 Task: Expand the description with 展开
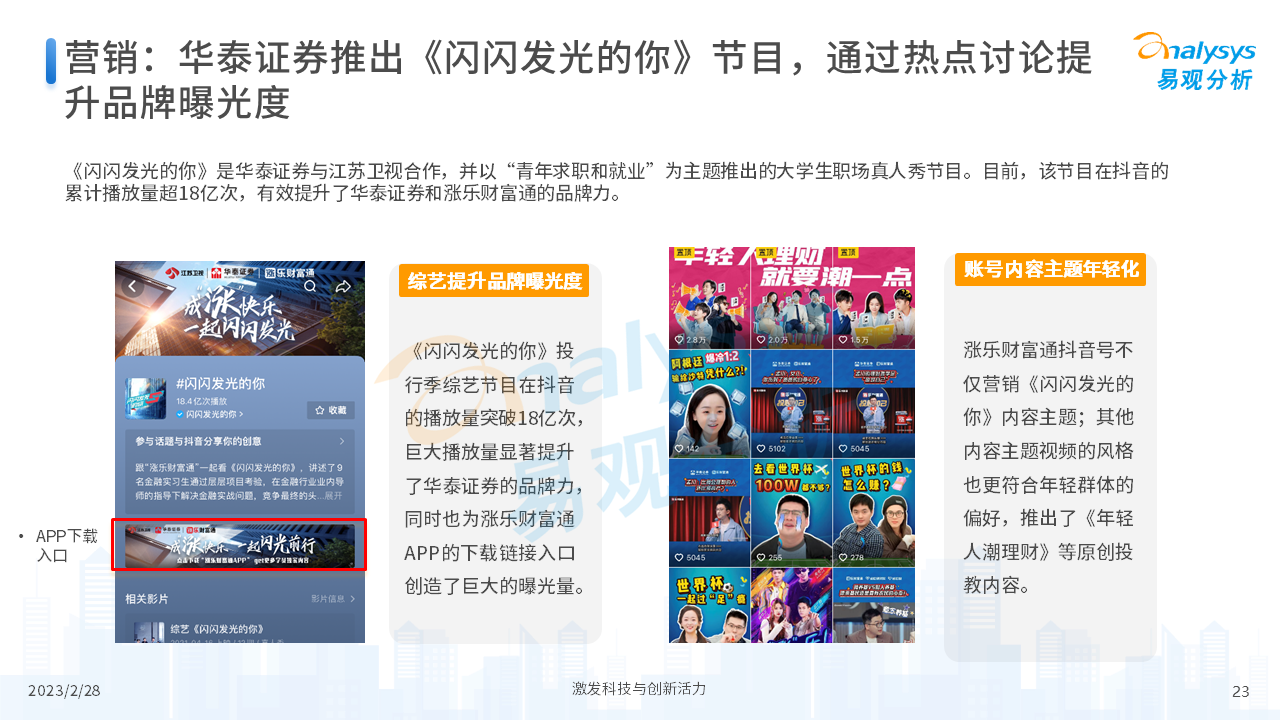point(333,495)
